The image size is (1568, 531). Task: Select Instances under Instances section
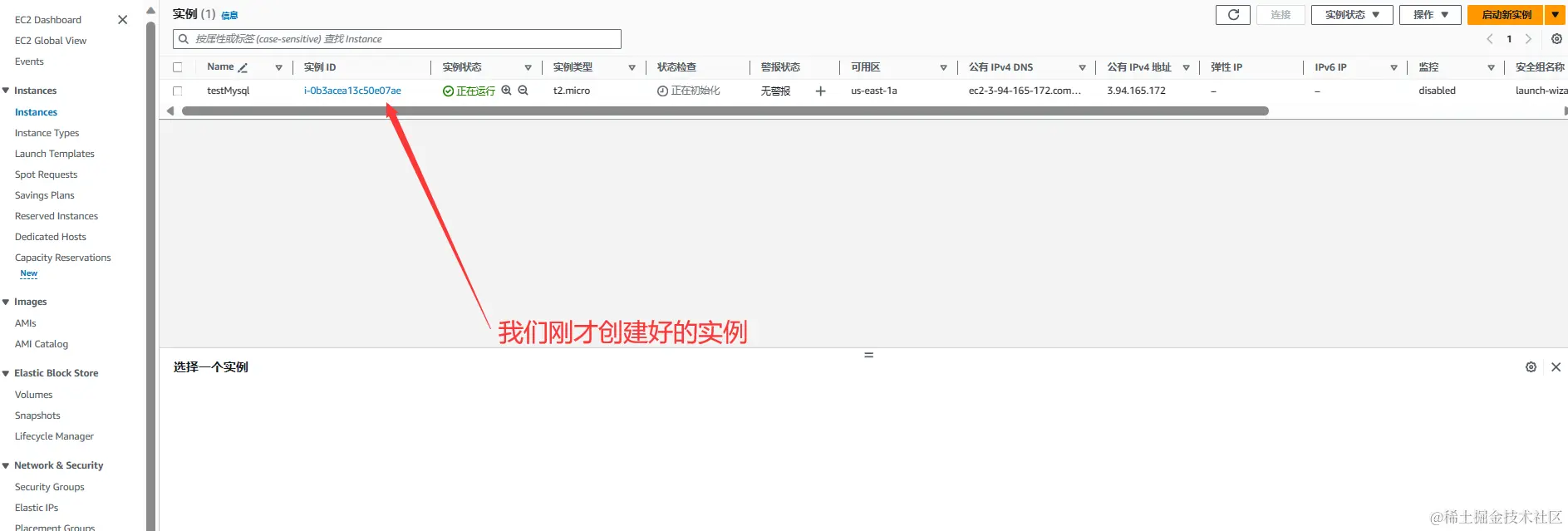coord(36,112)
